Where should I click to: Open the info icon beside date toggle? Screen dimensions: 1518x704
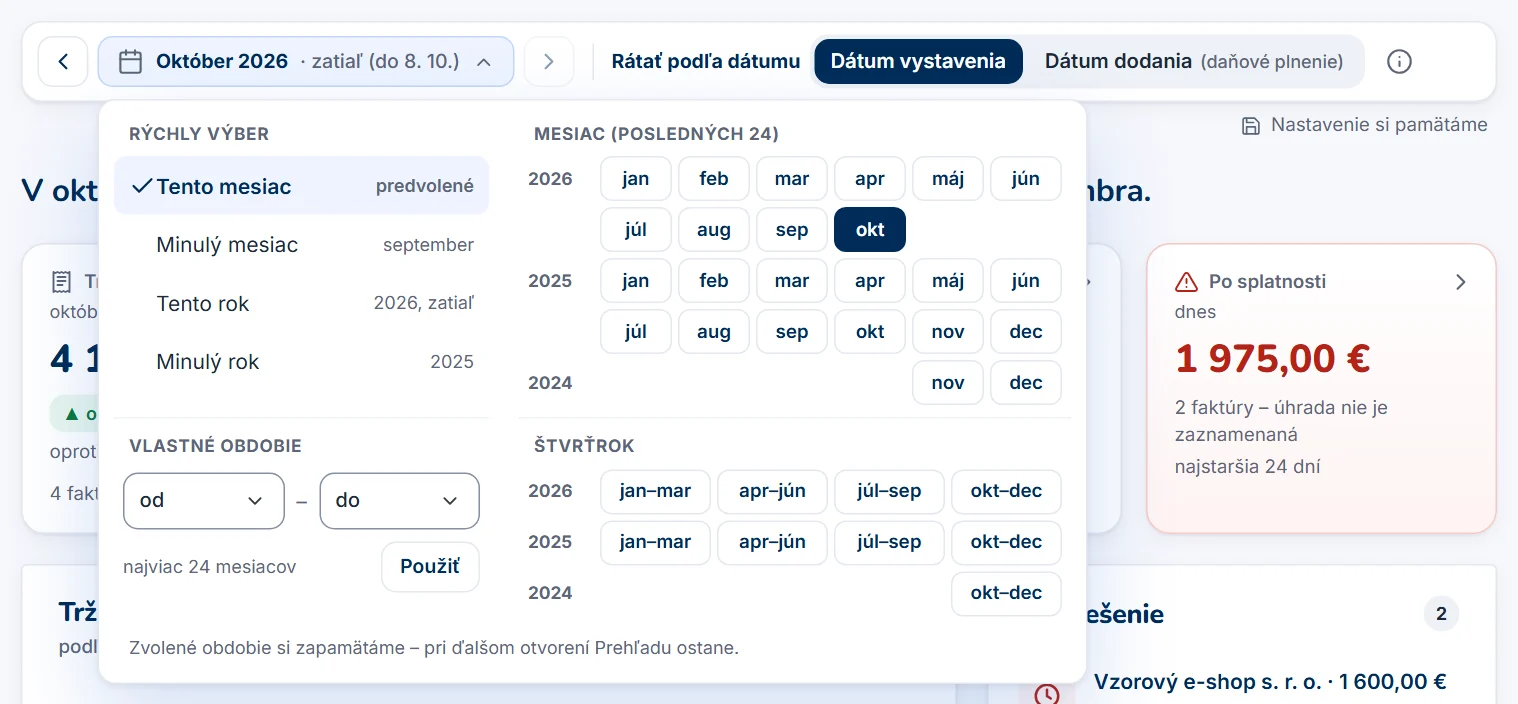point(1399,62)
